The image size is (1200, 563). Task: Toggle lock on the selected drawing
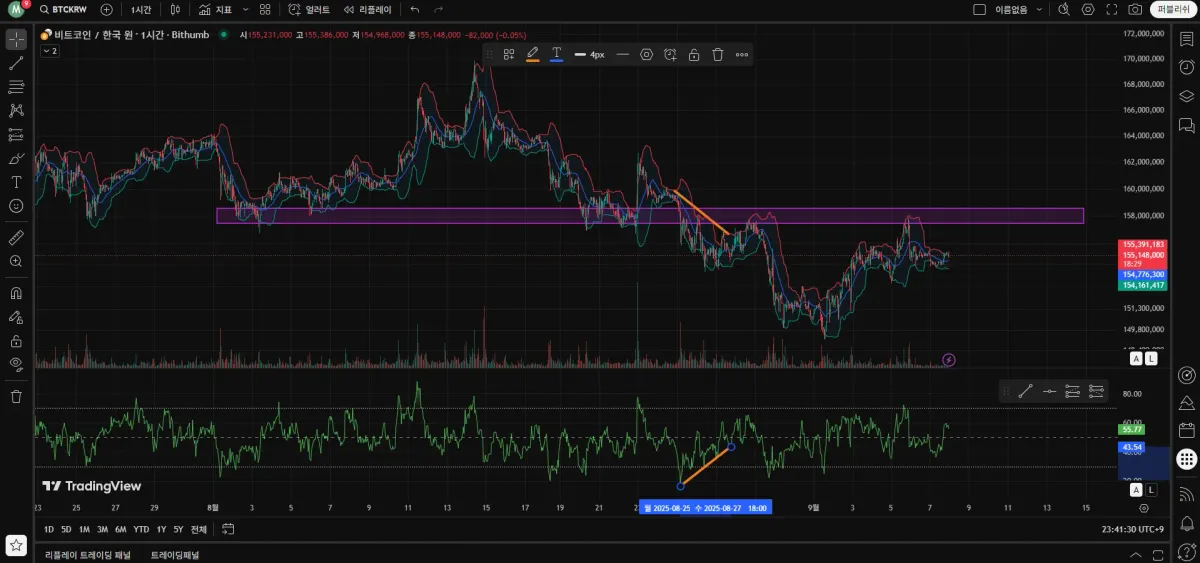(693, 54)
